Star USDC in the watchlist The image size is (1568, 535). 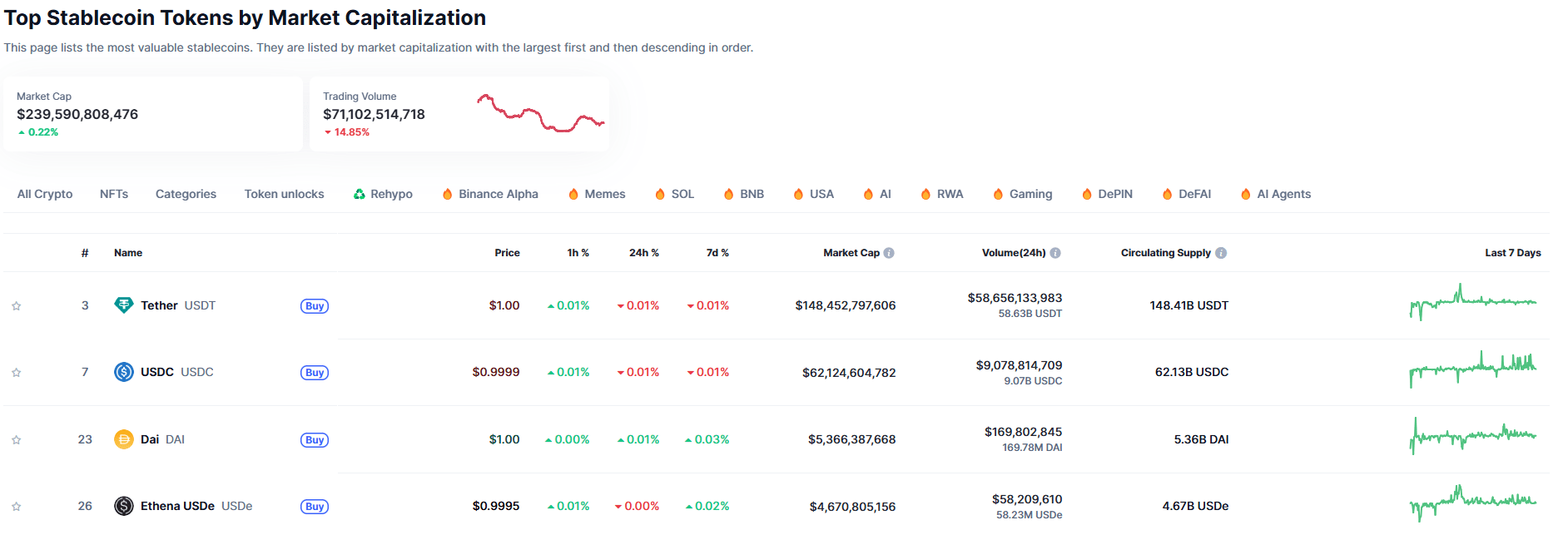[x=16, y=373]
